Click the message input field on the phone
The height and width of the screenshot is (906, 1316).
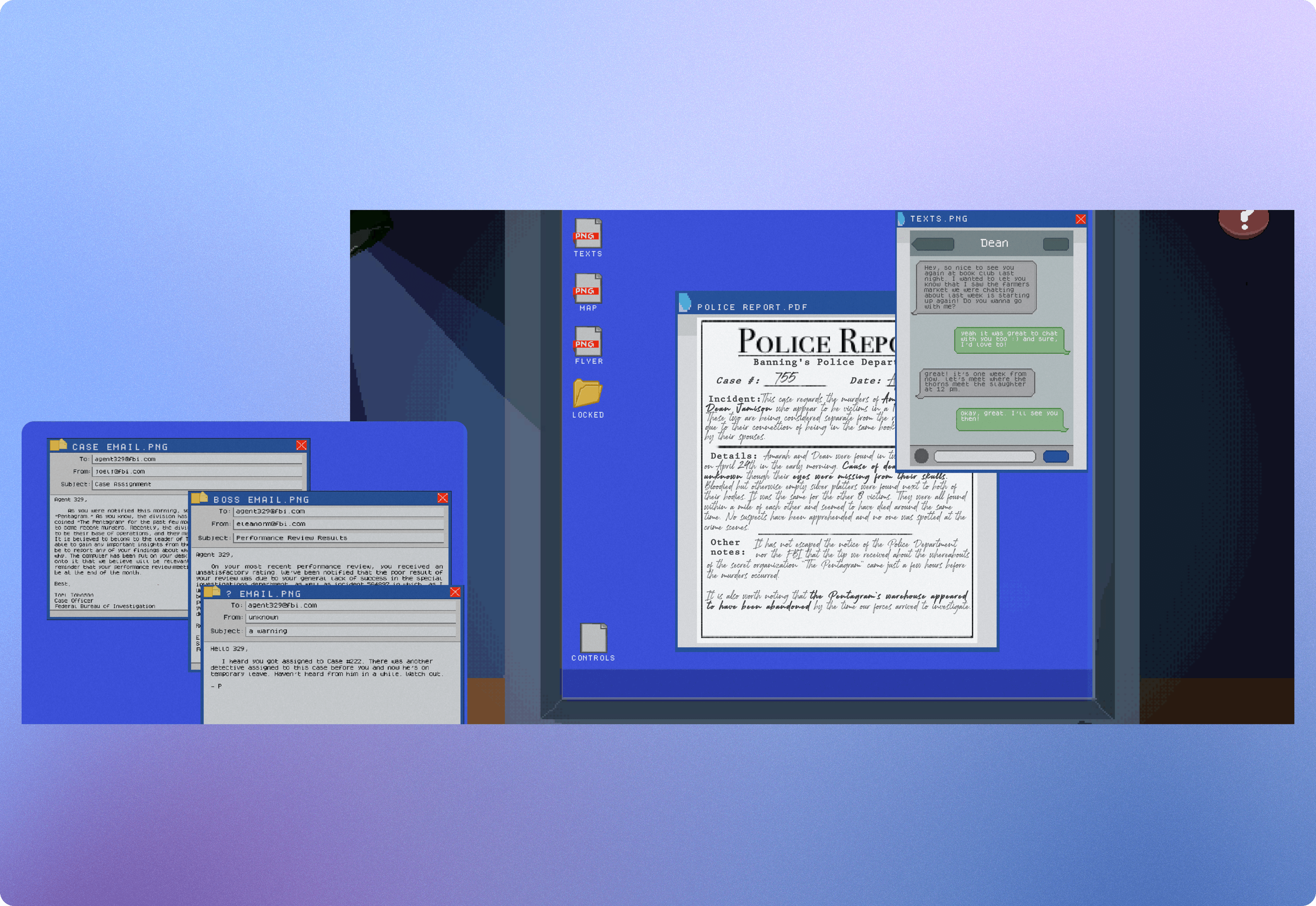[x=986, y=456]
